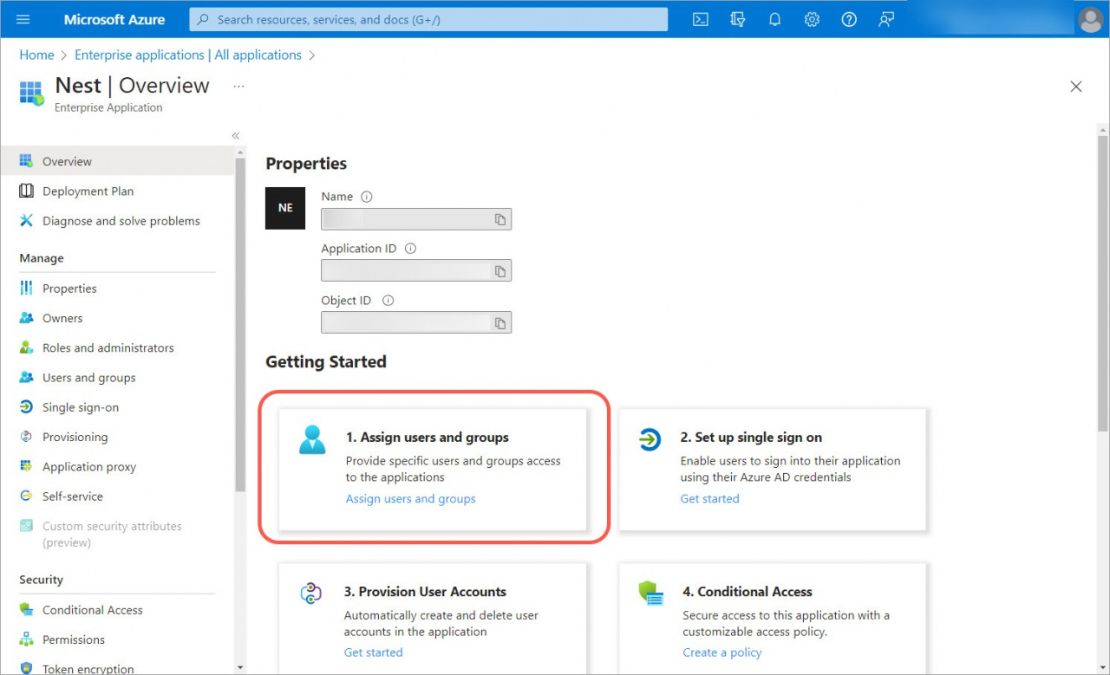Viewport: 1110px width, 675px height.
Task: Copy the Name field value
Action: 500,219
